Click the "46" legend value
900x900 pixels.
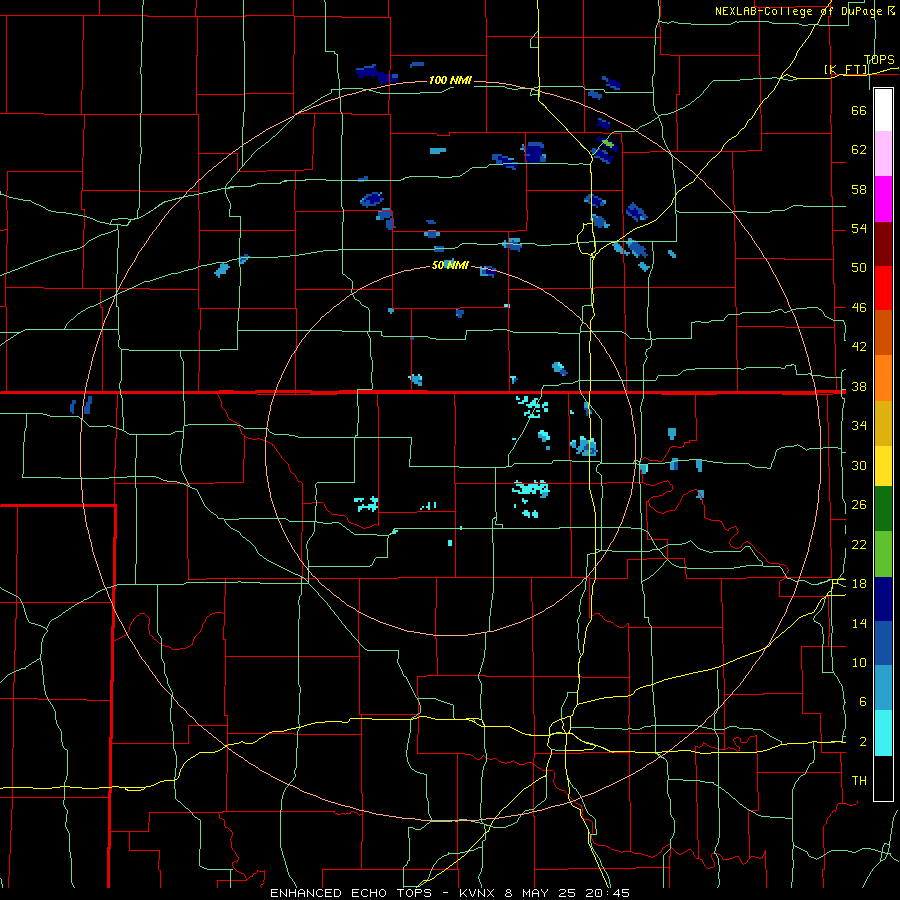point(859,308)
